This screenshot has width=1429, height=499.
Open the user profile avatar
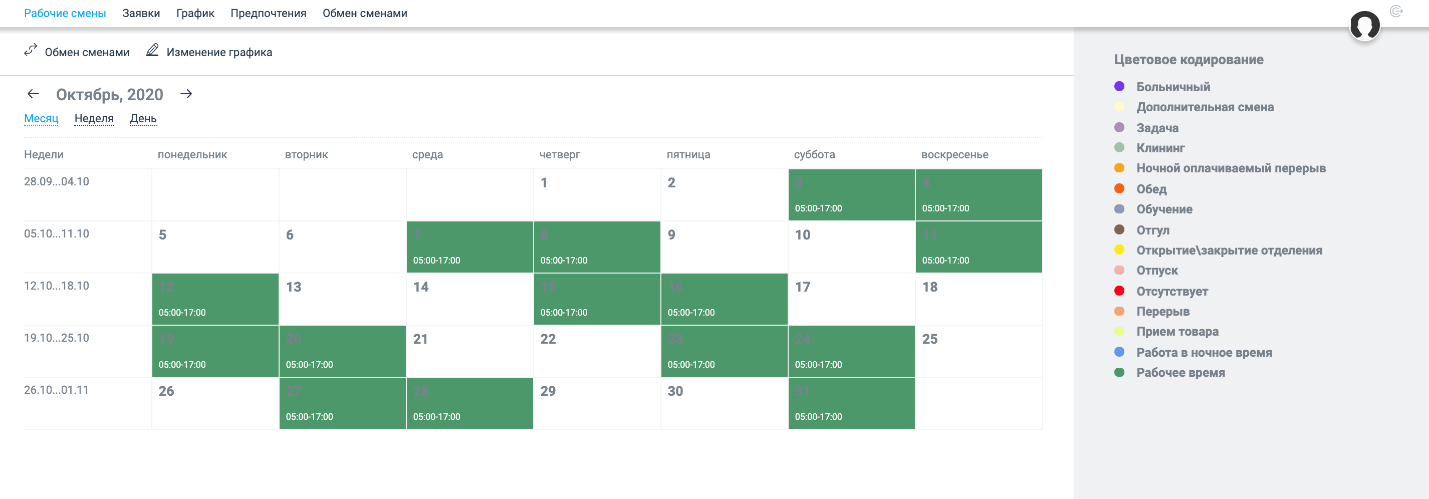[x=1365, y=26]
